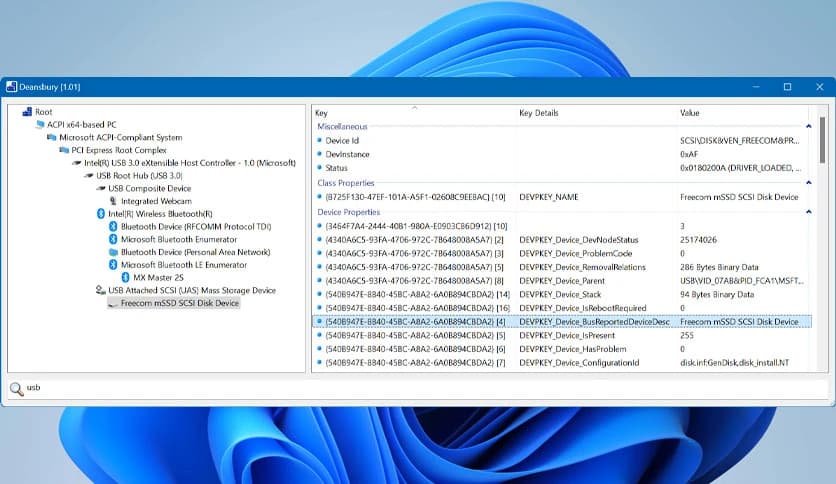Minimize the Deansbury window
Screen dimensions: 836x484
(756, 87)
